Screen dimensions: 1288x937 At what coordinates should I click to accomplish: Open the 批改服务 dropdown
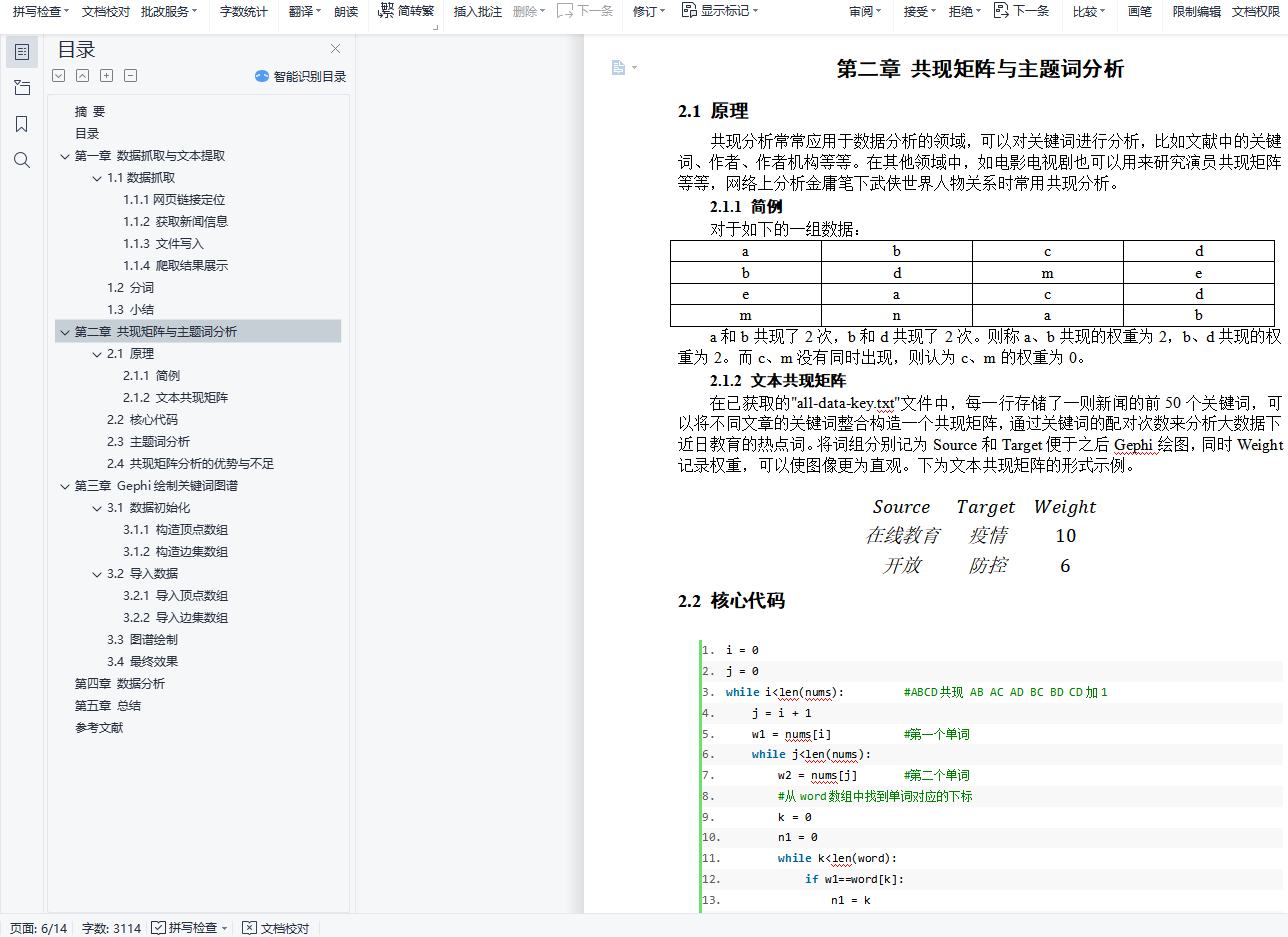[x=169, y=12]
